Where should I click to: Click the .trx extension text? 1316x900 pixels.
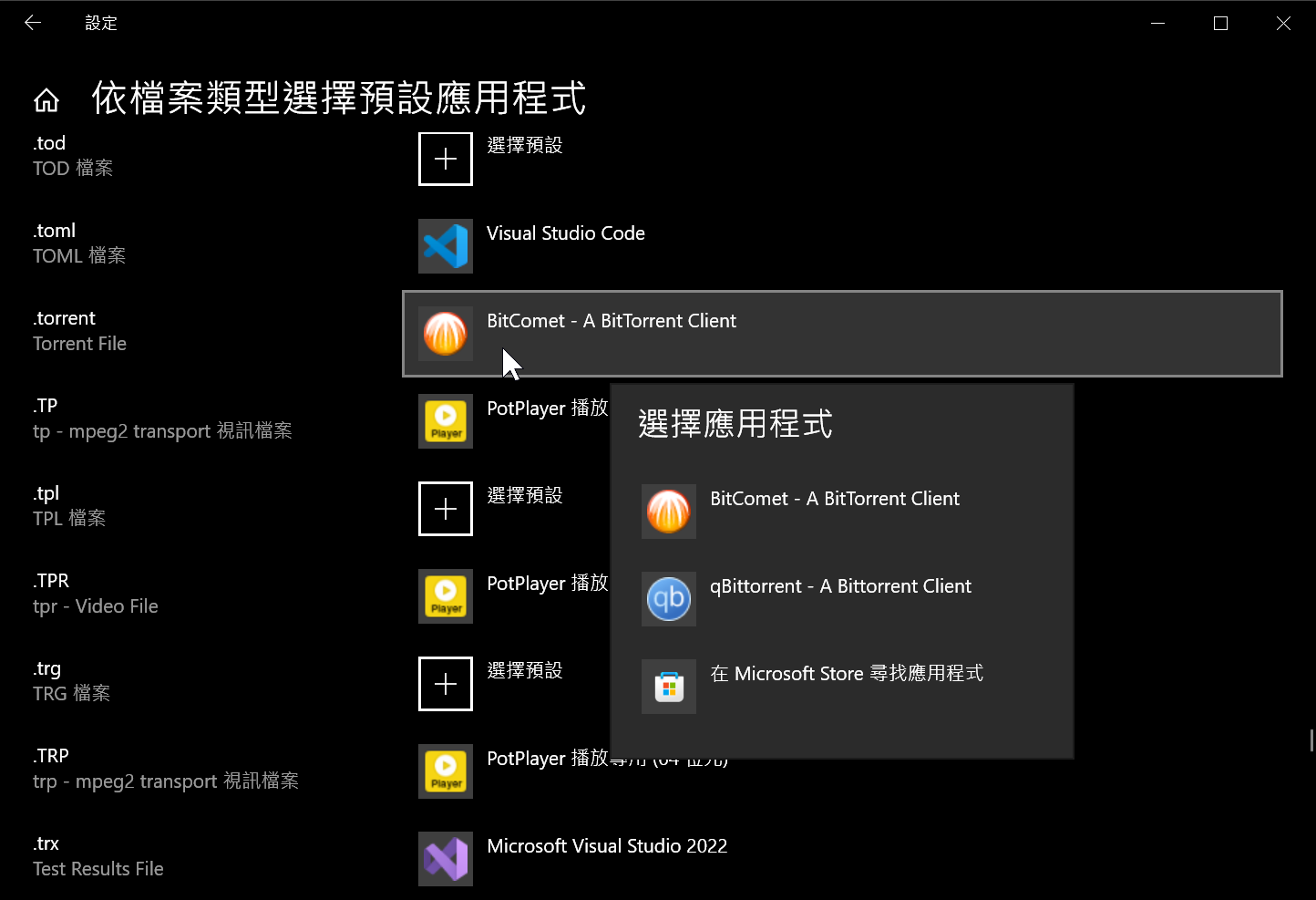46,843
